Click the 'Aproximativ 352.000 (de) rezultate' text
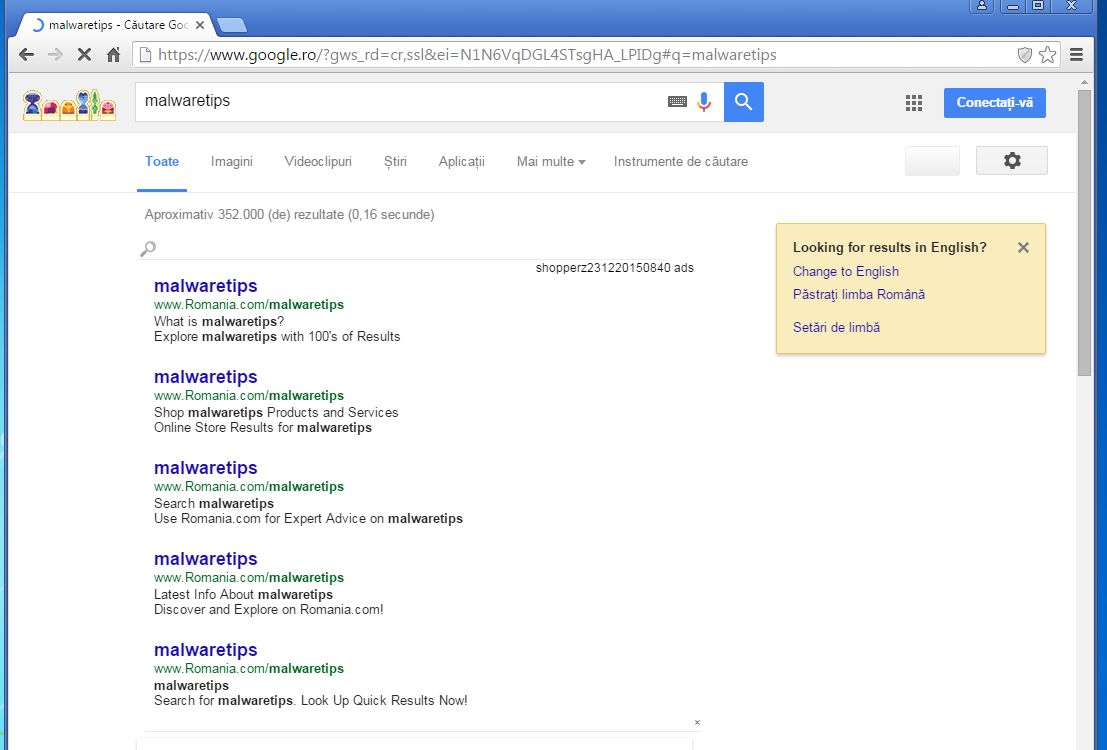Viewport: 1107px width, 750px height. (289, 214)
